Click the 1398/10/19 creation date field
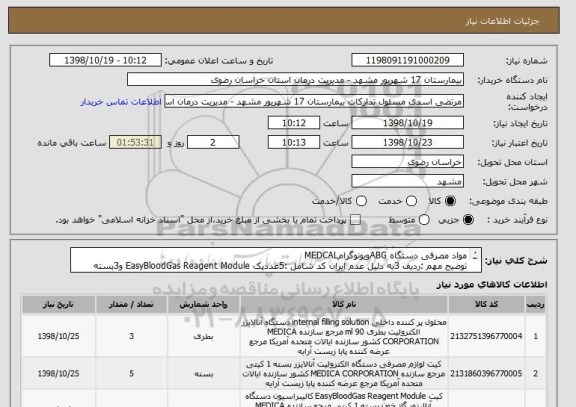Viewport: 576px width, 407px height. (x=407, y=123)
